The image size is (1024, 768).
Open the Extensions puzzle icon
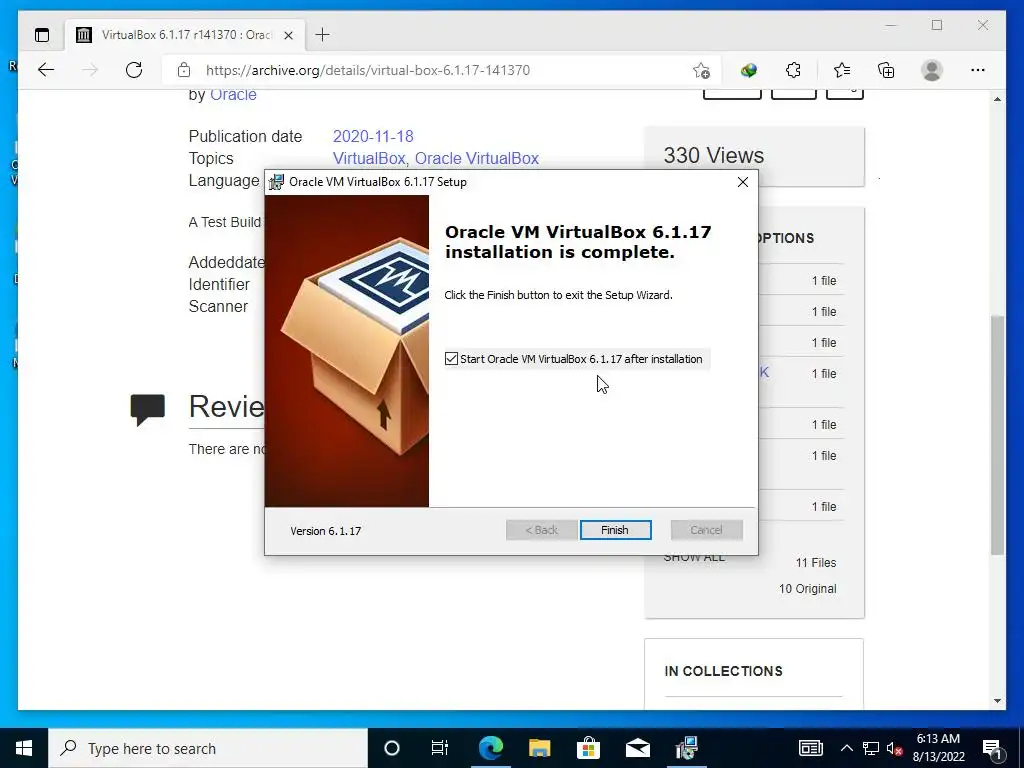click(793, 70)
